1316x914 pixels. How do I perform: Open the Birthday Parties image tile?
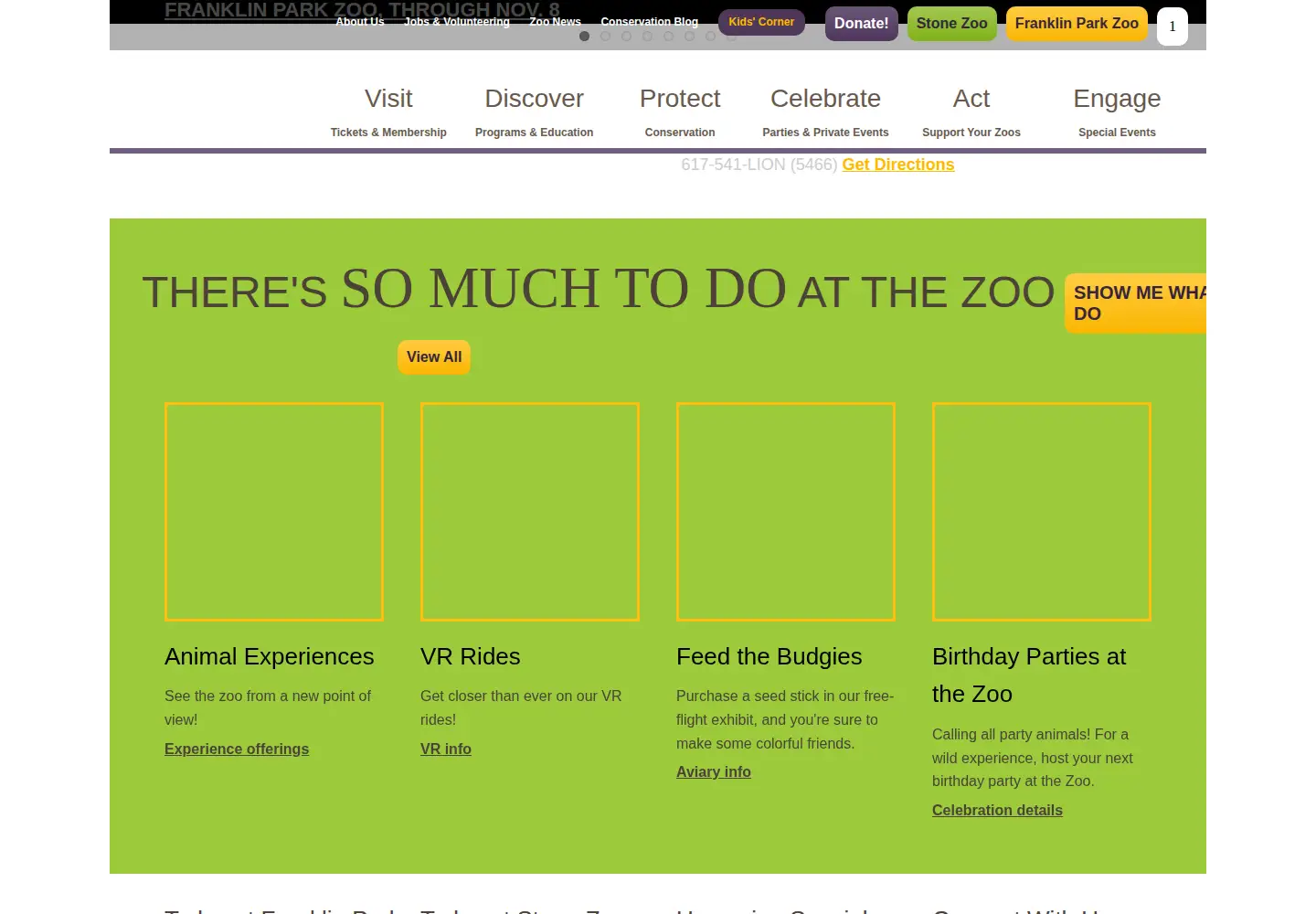1042,512
